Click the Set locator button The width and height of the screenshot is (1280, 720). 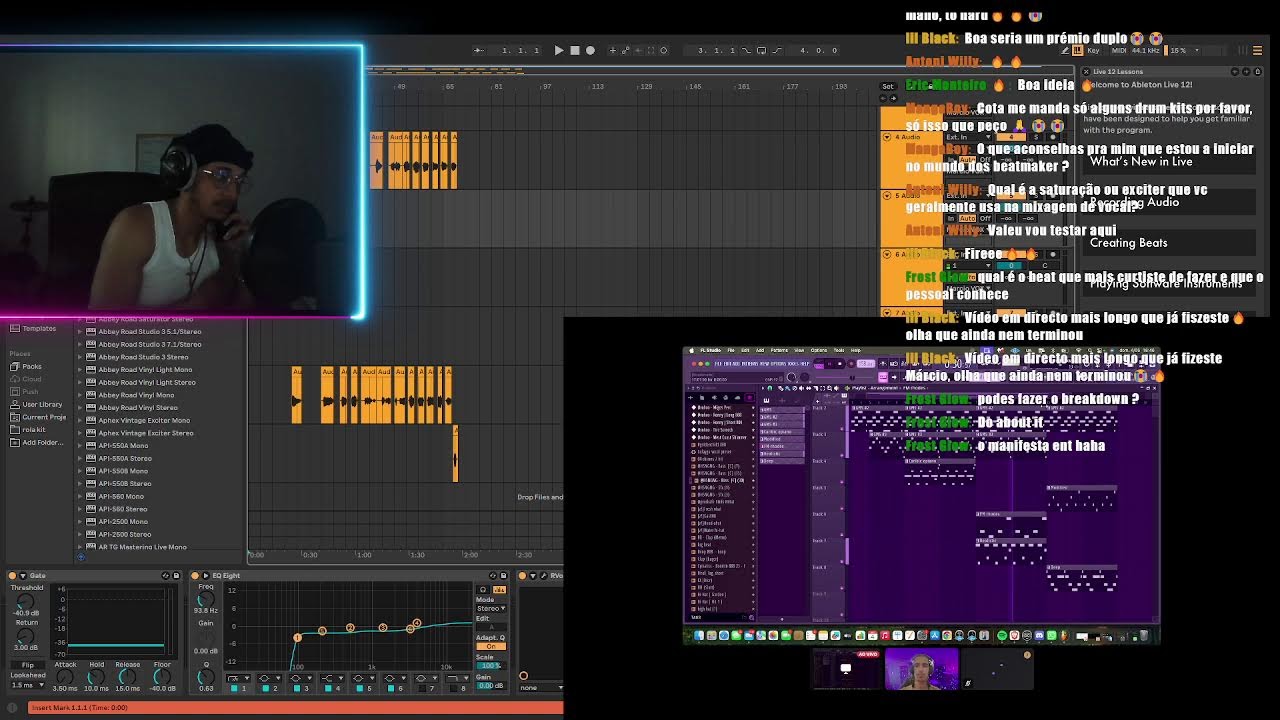[x=888, y=86]
